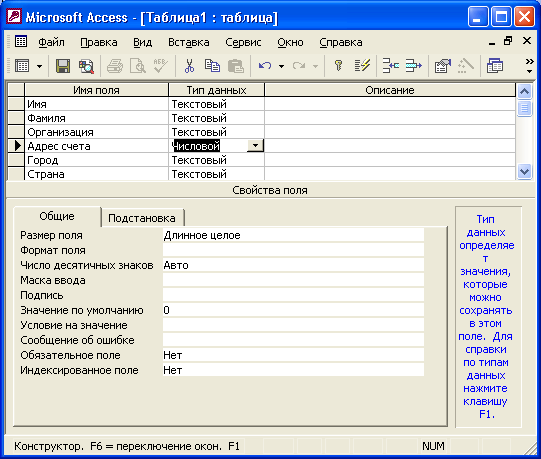Click the Insert Rows toolbar icon
Image resolution: width=541 pixels, height=459 pixels.
[x=391, y=66]
